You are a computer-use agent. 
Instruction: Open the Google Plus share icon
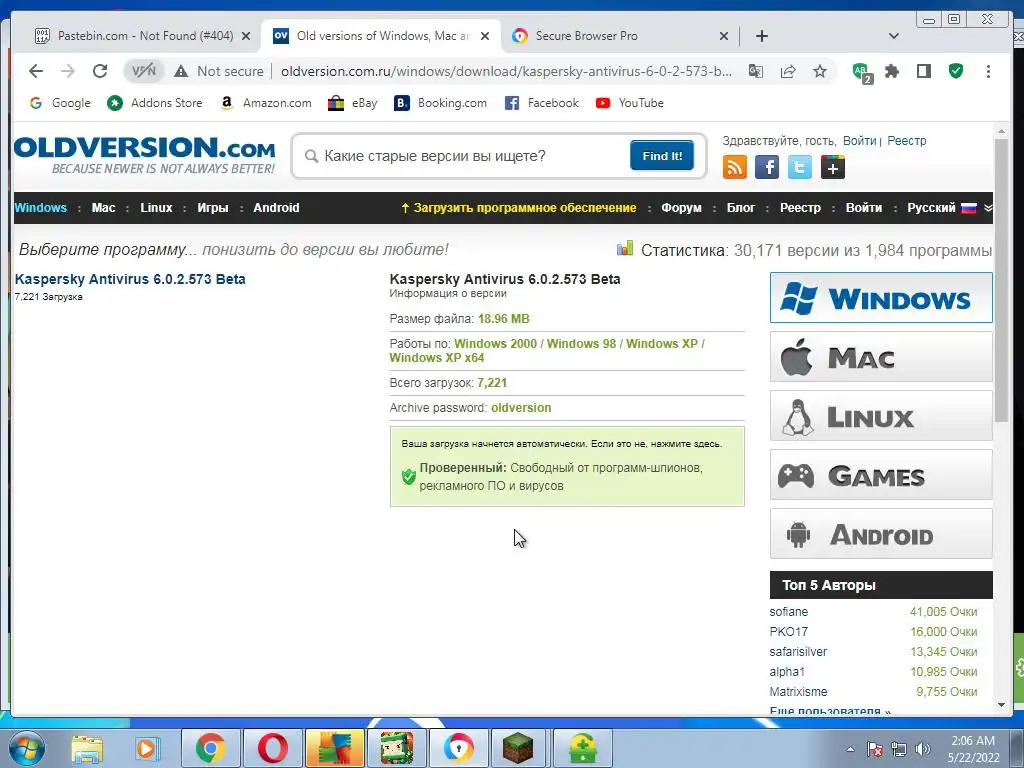coord(832,167)
